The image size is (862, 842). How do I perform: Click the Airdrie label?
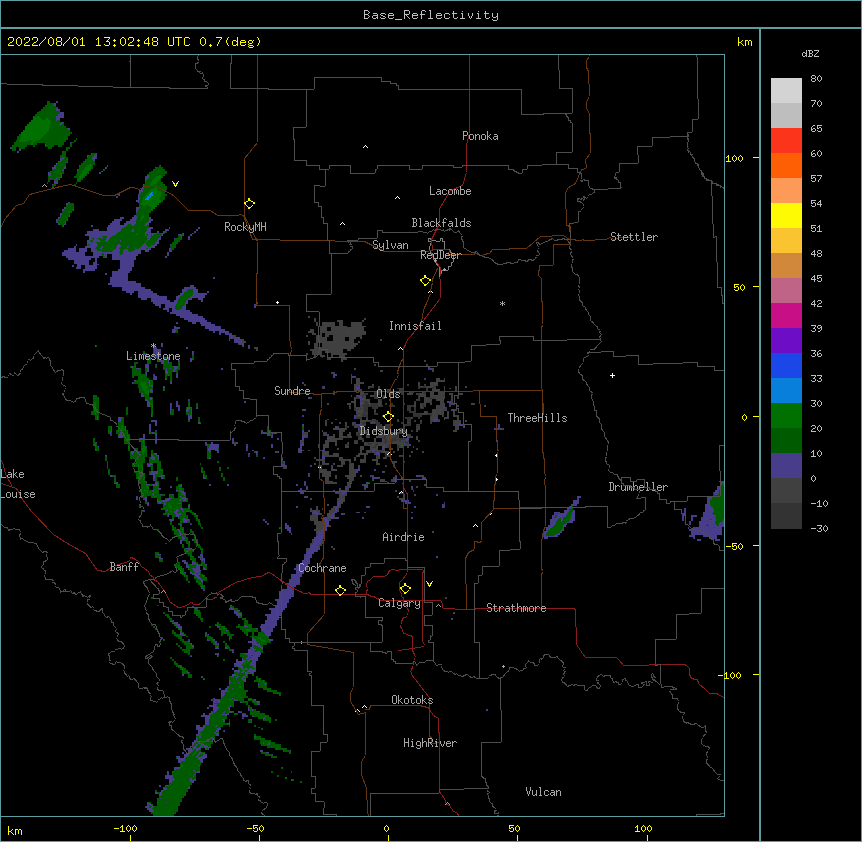pyautogui.click(x=404, y=537)
